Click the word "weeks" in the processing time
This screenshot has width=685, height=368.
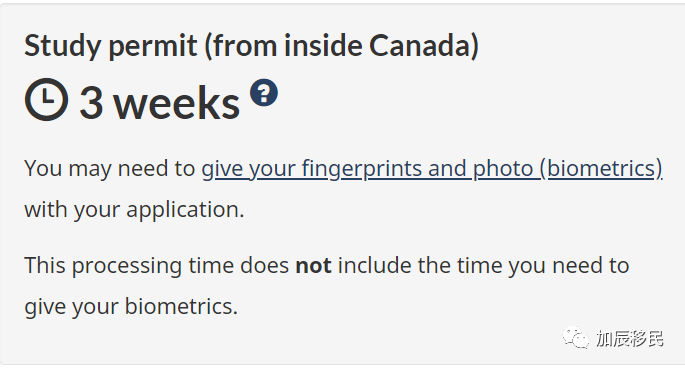(177, 103)
